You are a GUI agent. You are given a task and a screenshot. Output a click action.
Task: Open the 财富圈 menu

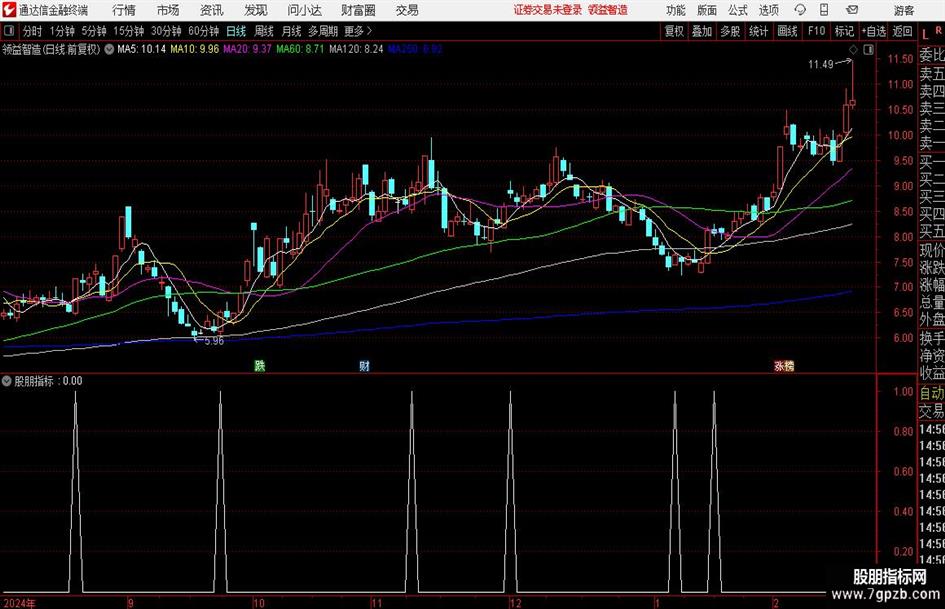click(x=358, y=10)
